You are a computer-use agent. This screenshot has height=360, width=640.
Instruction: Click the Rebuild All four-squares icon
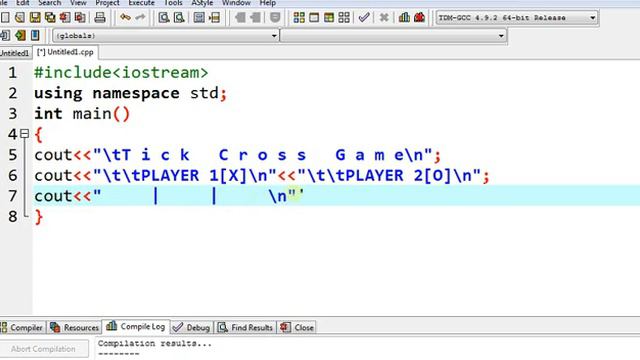click(x=344, y=18)
